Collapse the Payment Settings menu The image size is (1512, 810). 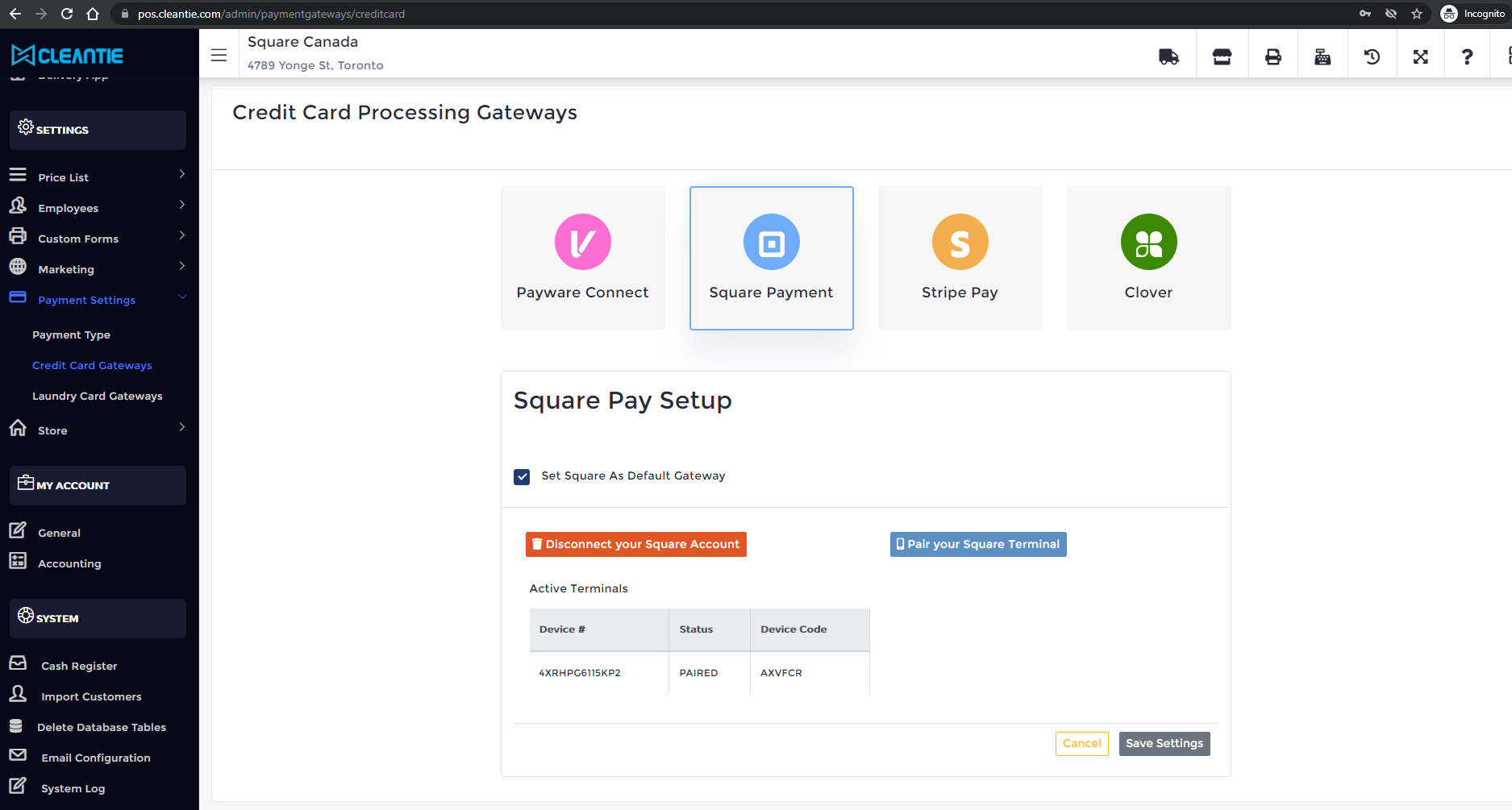[x=86, y=299]
